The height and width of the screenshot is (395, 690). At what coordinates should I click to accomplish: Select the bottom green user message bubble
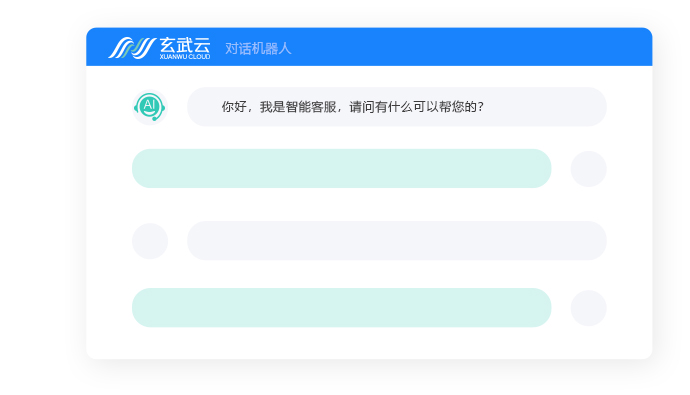(341, 307)
